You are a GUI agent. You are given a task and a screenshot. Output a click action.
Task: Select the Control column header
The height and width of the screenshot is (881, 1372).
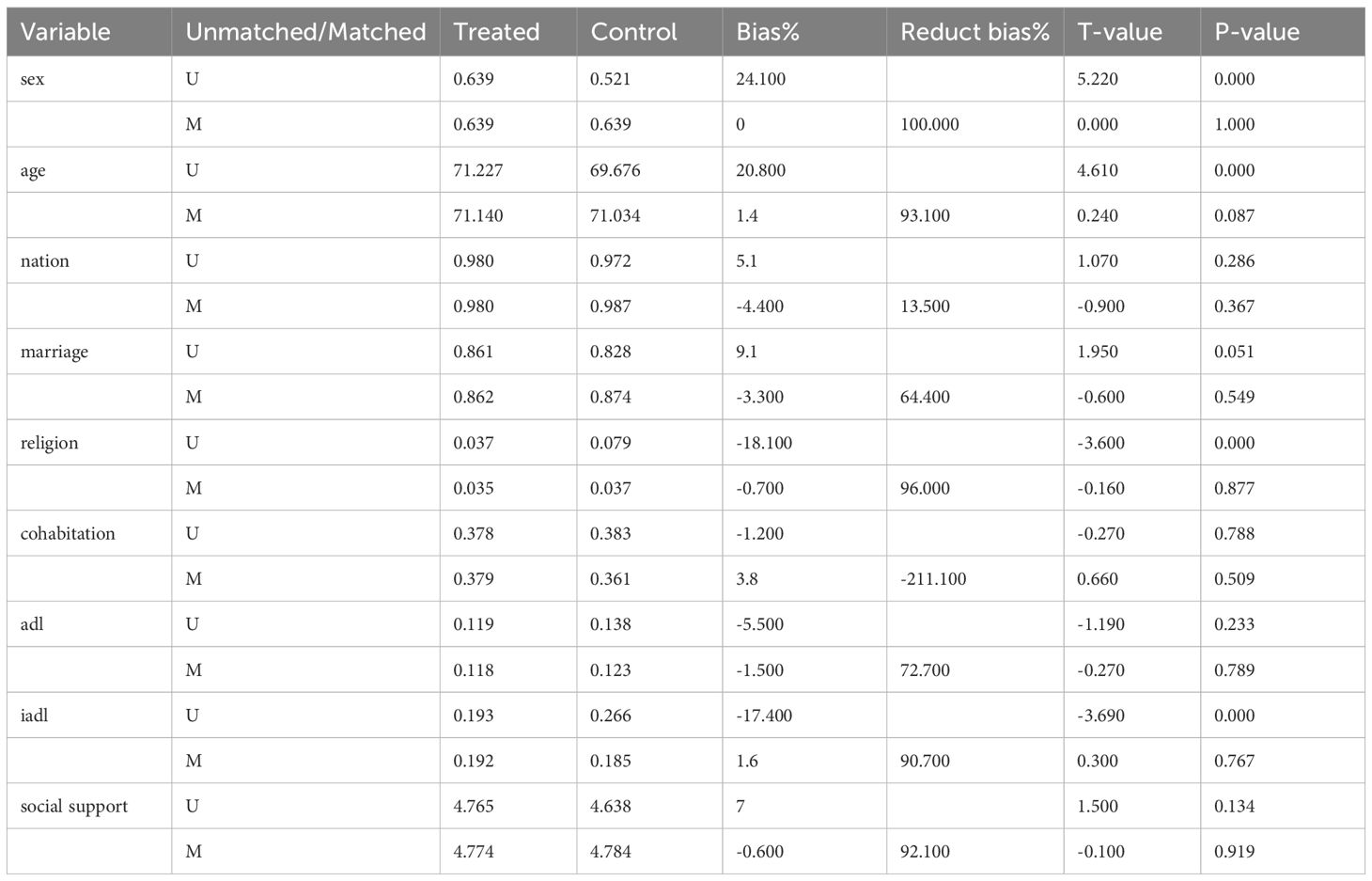pyautogui.click(x=633, y=32)
